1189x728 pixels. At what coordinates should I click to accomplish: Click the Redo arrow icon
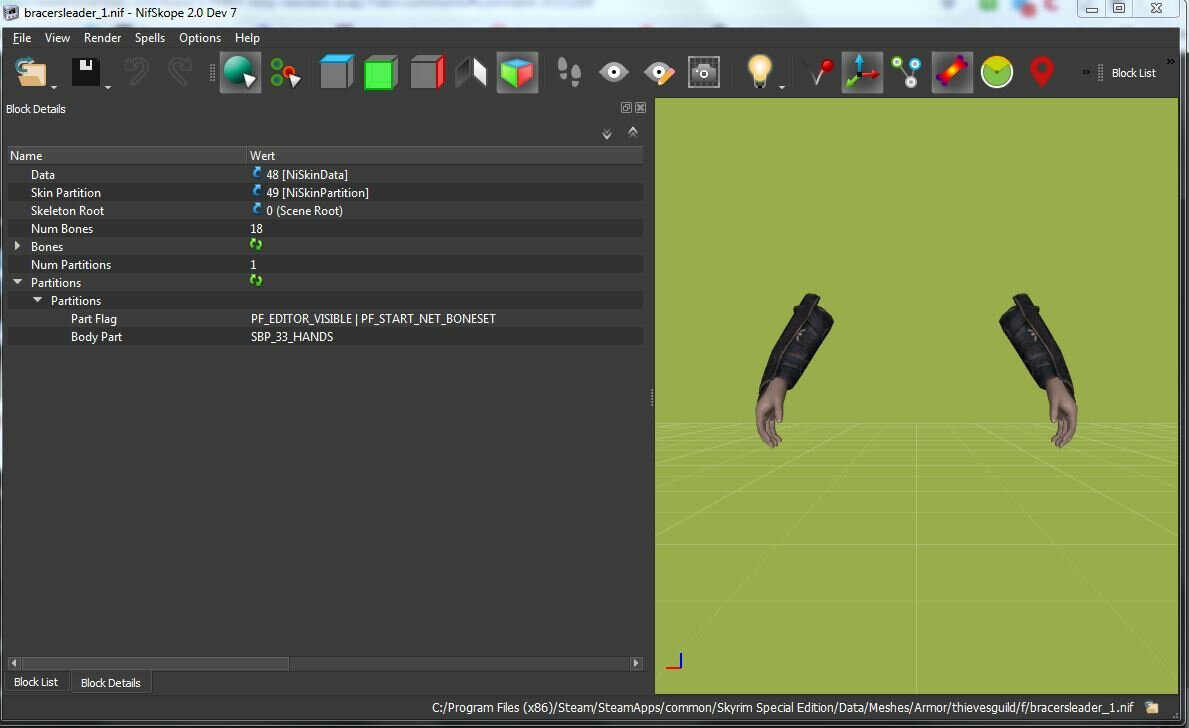(x=180, y=72)
